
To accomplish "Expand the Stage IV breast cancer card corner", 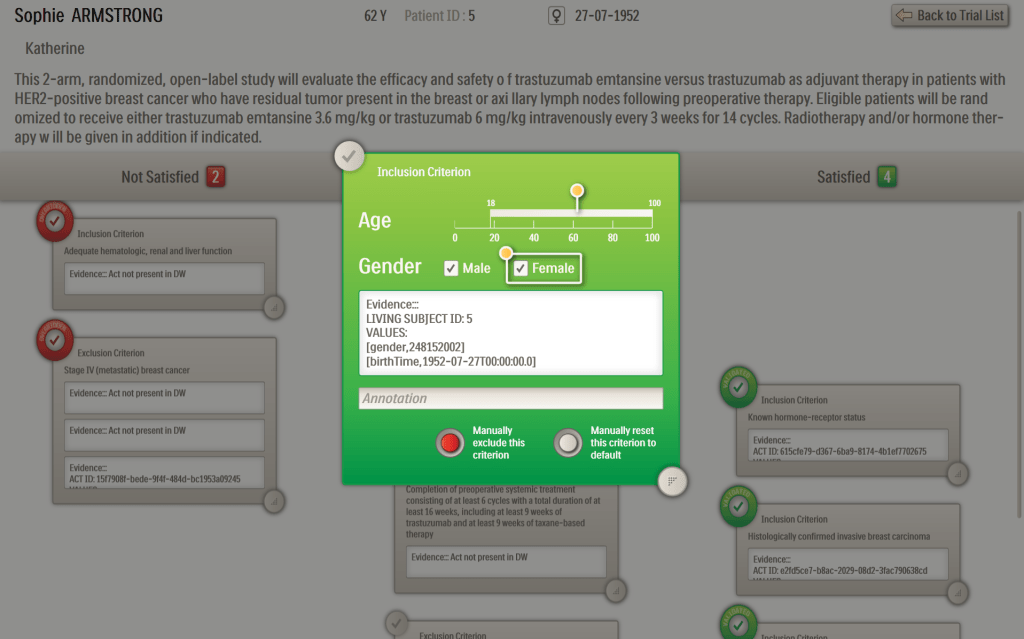I will 274,500.
